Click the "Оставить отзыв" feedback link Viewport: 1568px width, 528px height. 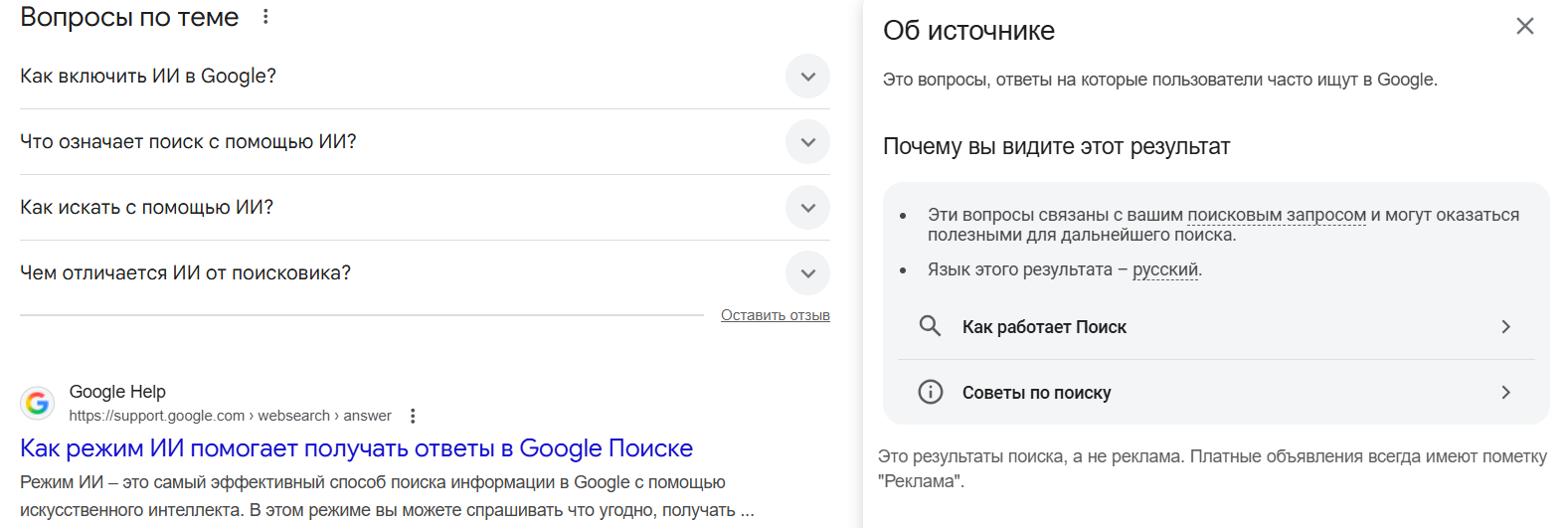click(775, 315)
